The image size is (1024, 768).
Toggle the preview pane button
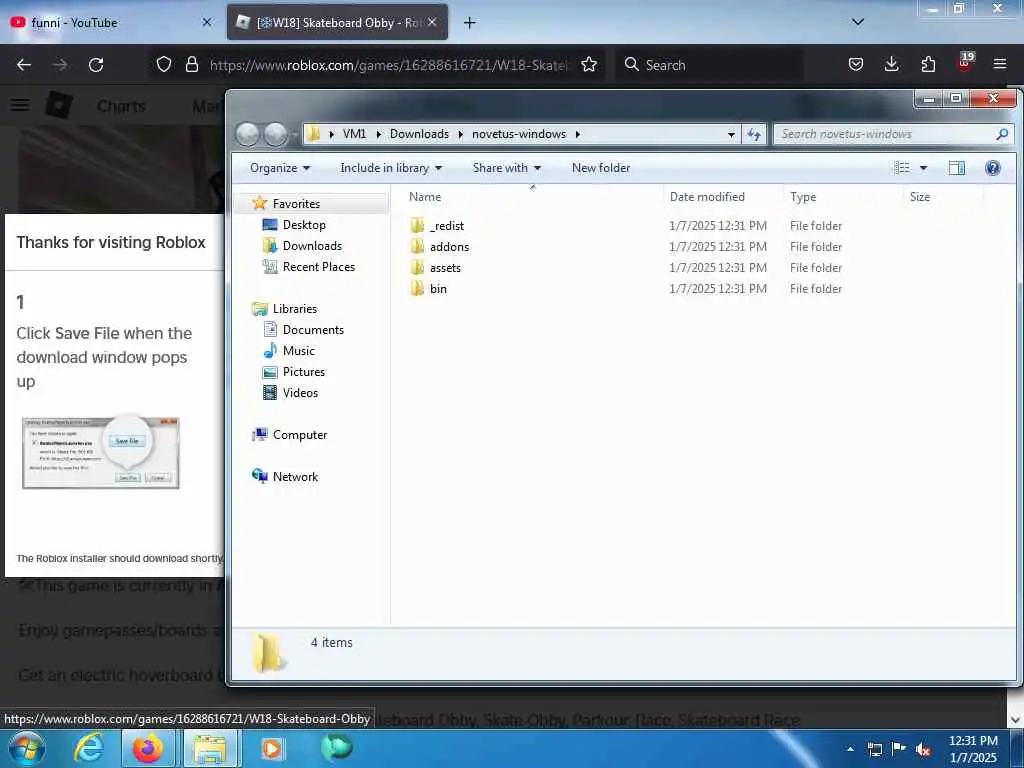click(957, 168)
